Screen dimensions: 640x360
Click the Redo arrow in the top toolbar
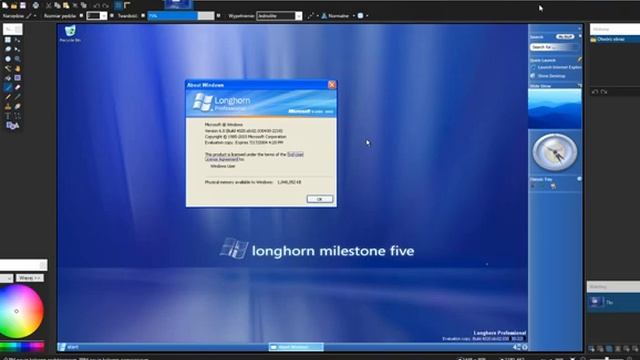point(106,6)
